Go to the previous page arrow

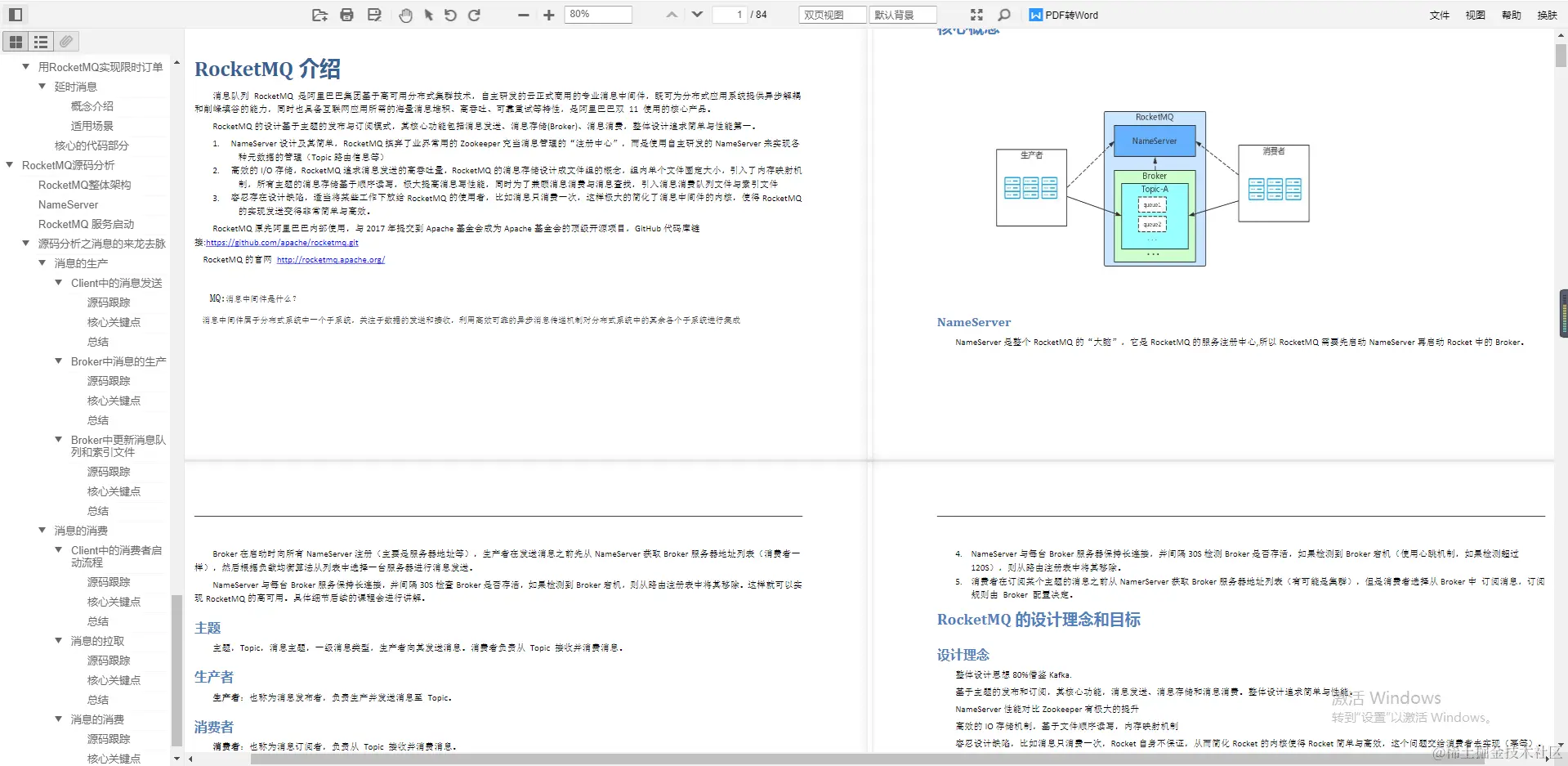(x=672, y=15)
